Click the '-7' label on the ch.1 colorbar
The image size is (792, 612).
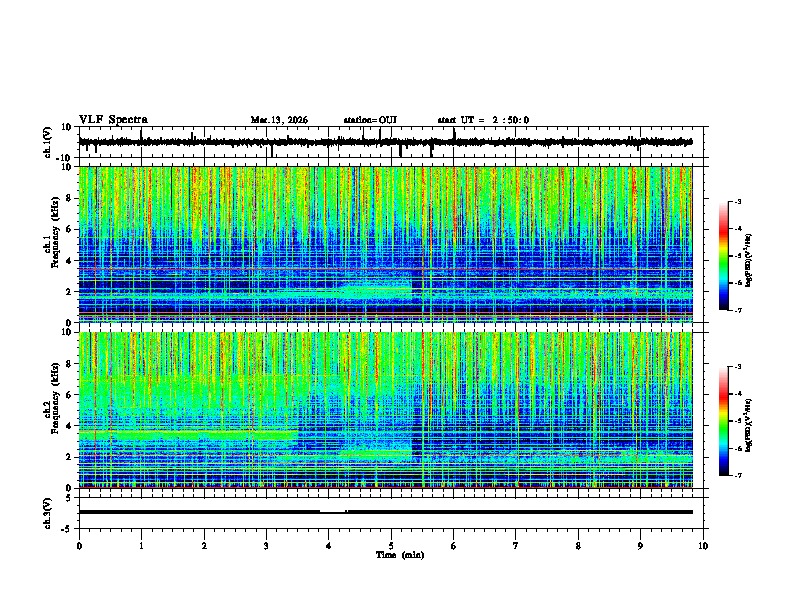[738, 310]
